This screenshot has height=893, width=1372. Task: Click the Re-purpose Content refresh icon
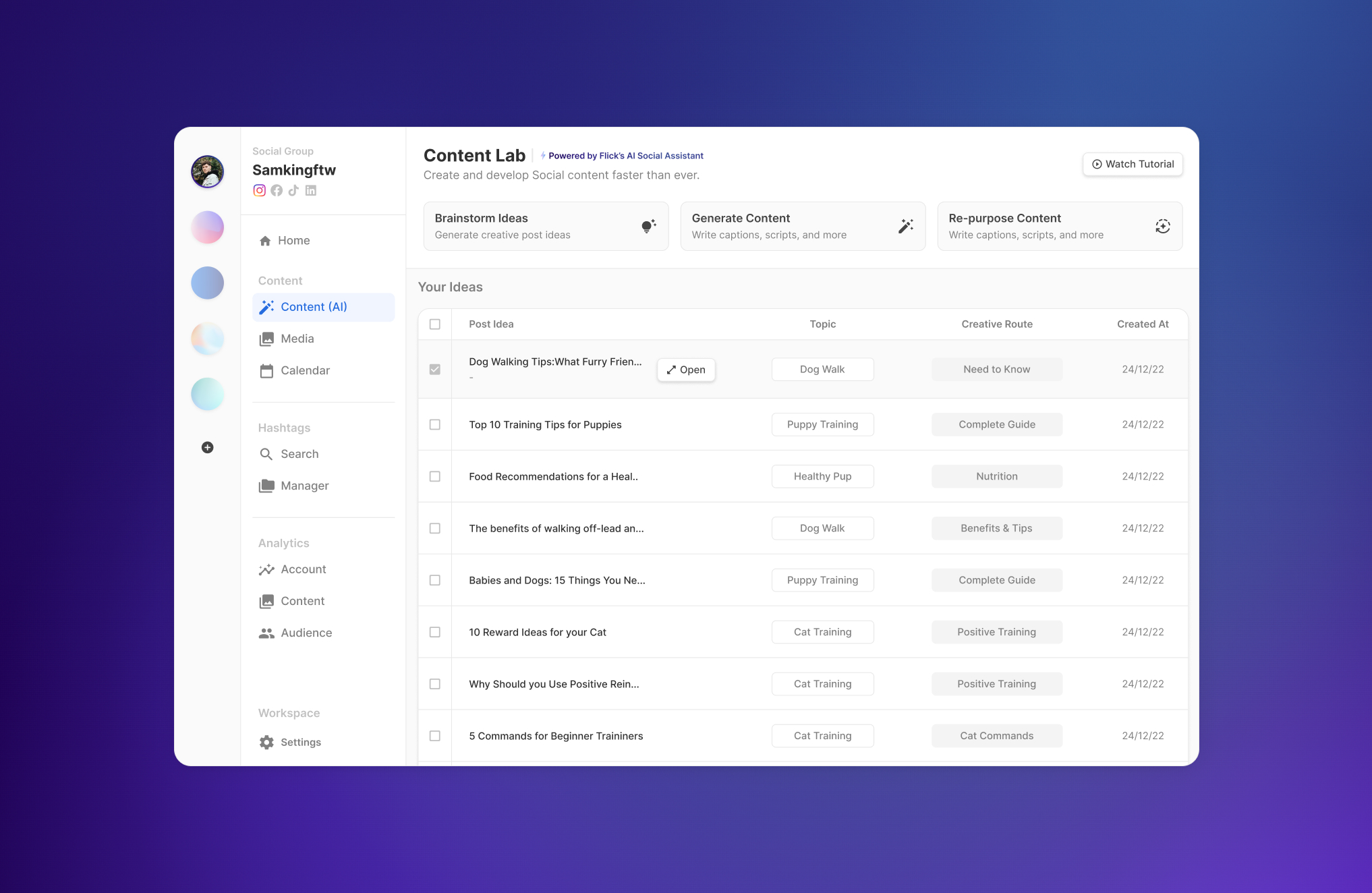(1162, 226)
